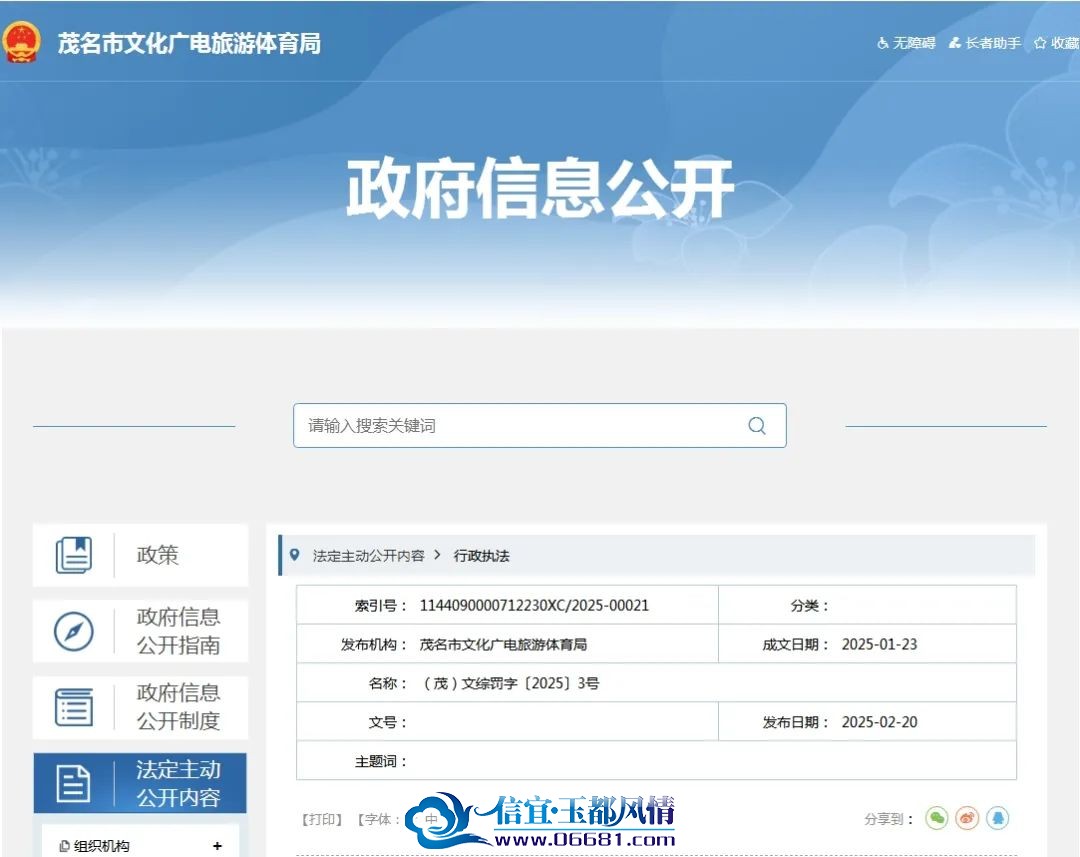Open the 政策 sidebar section
This screenshot has width=1080, height=857.
[141, 555]
